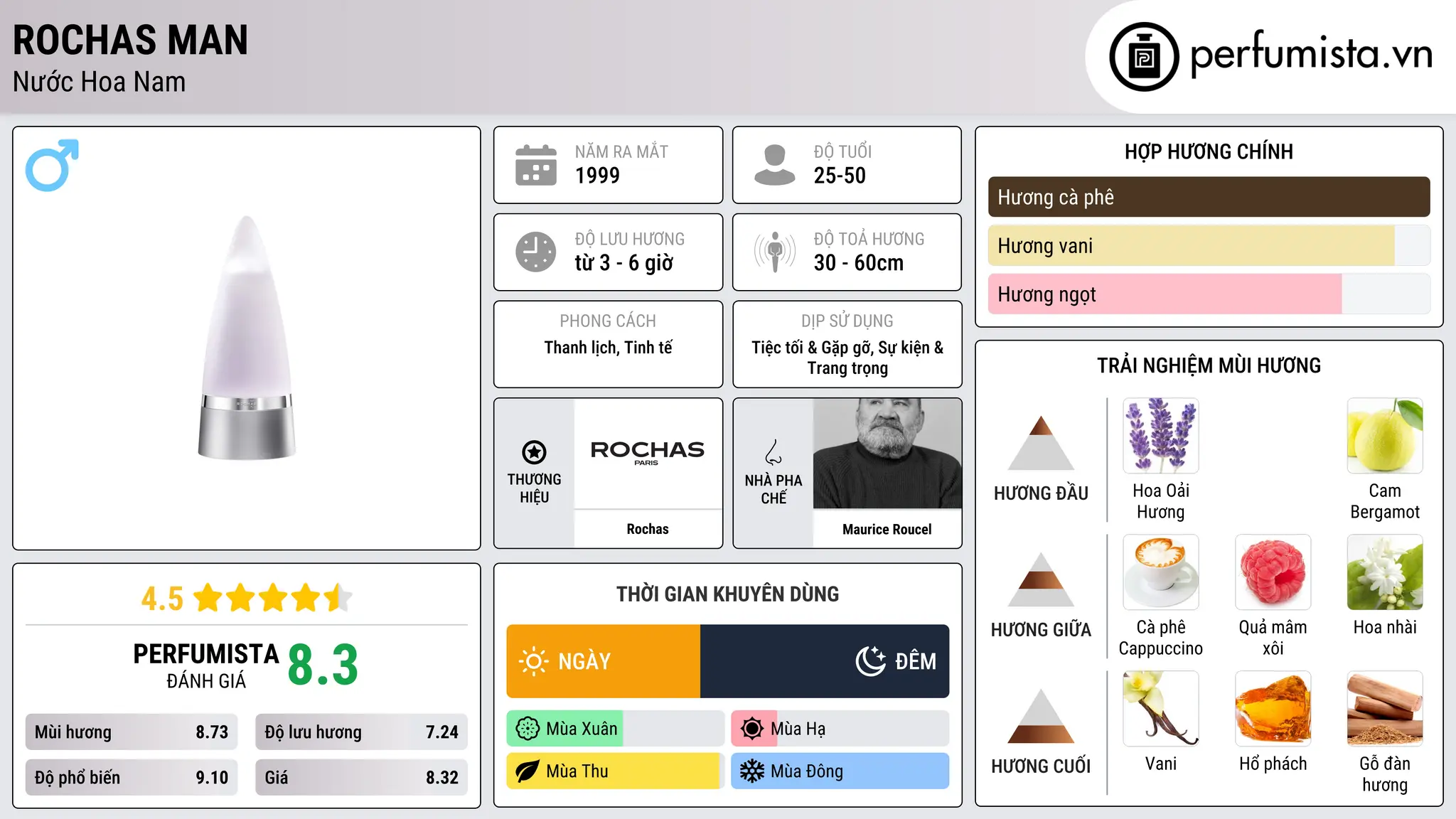The image size is (1456, 819).
Task: Click the Rochas Paris brand logo
Action: click(x=648, y=452)
